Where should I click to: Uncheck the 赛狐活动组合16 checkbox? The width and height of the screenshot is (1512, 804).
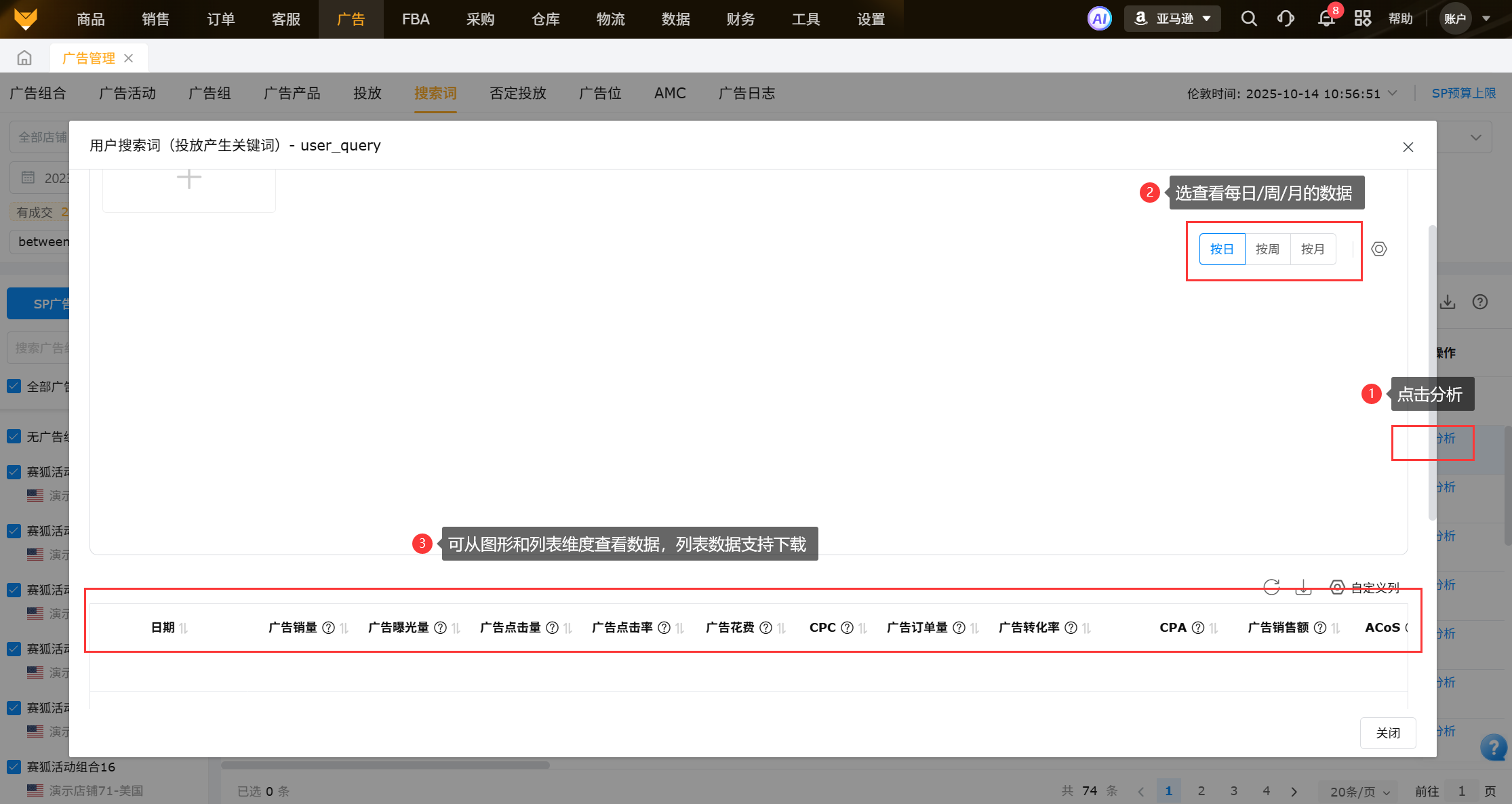[x=14, y=767]
